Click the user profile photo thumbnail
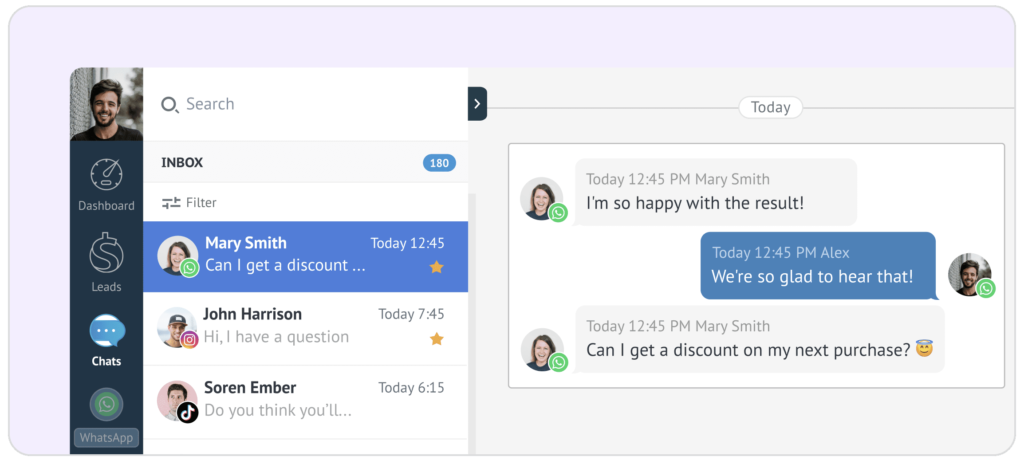Image resolution: width=1024 pixels, height=464 pixels. pyautogui.click(x=106, y=104)
